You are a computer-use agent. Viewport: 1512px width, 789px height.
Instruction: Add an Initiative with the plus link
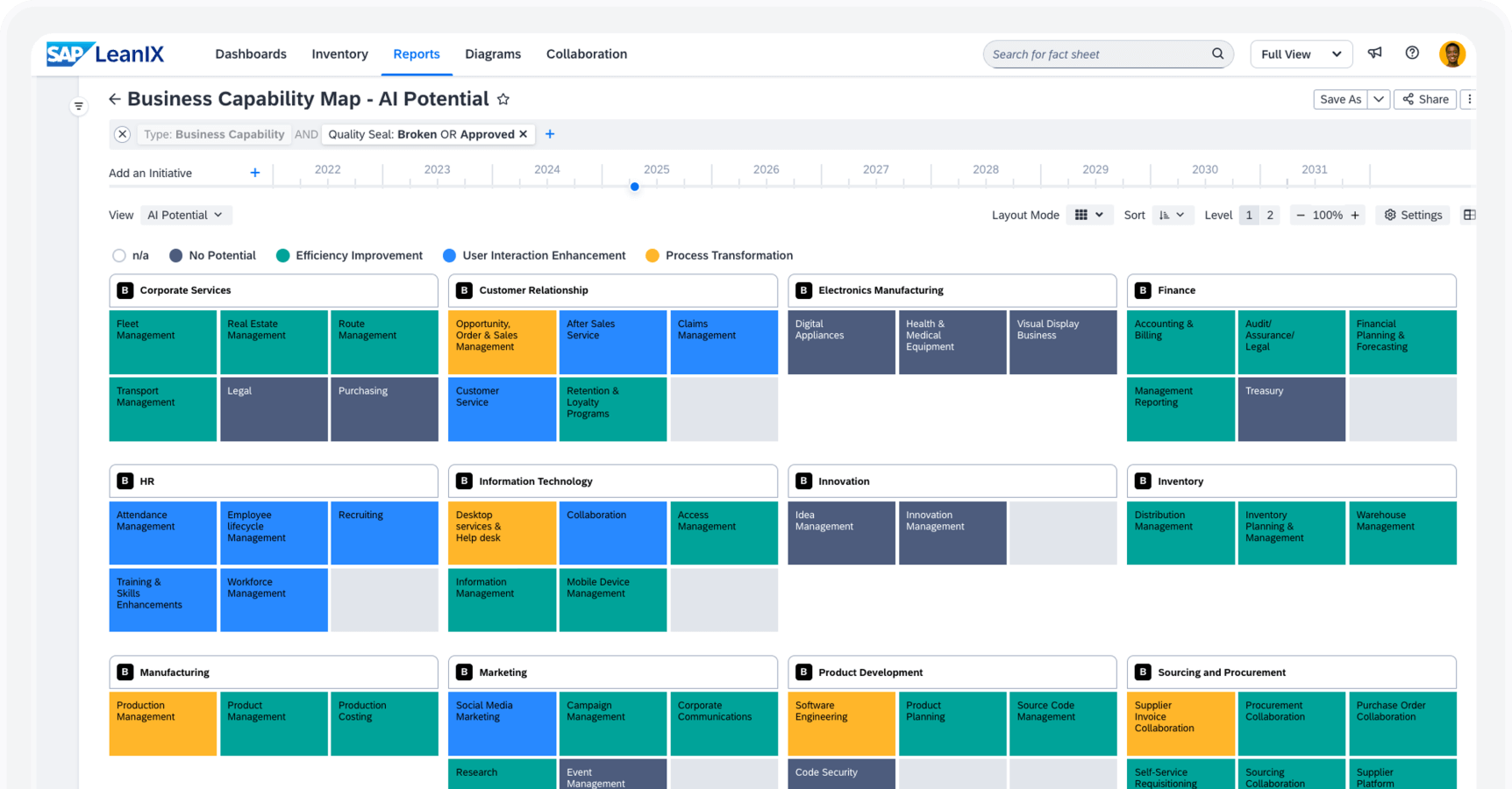click(x=254, y=173)
